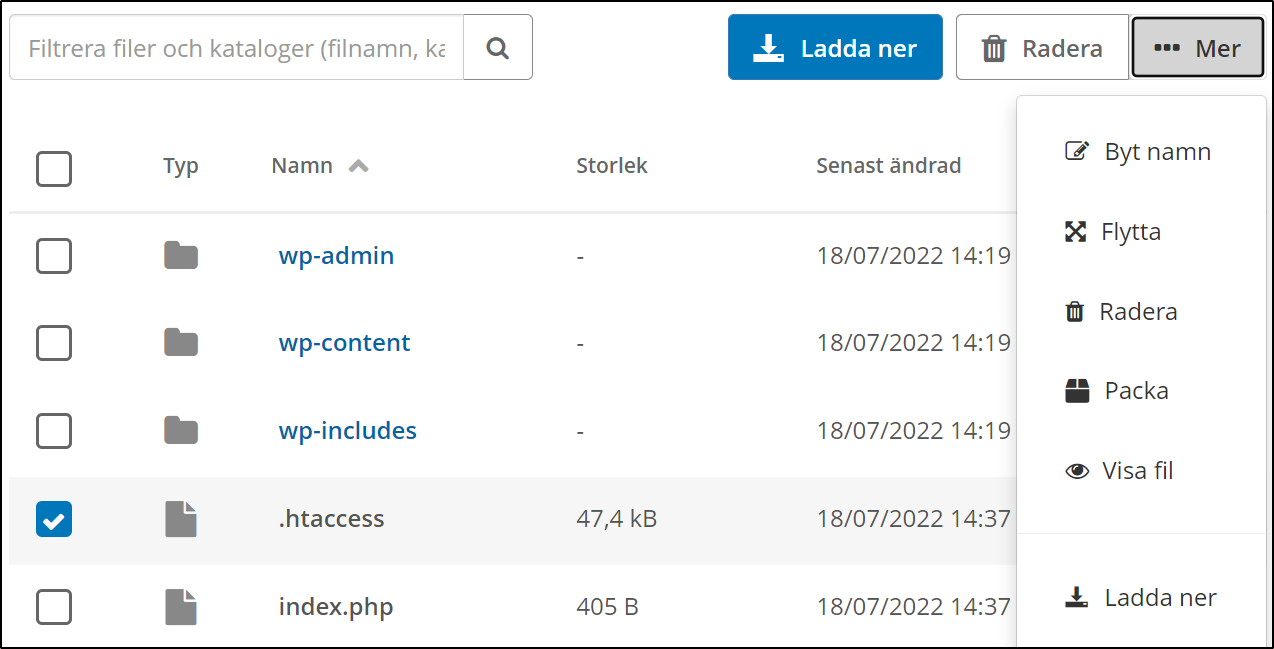Click the blue Ladda ner button

[x=835, y=46]
